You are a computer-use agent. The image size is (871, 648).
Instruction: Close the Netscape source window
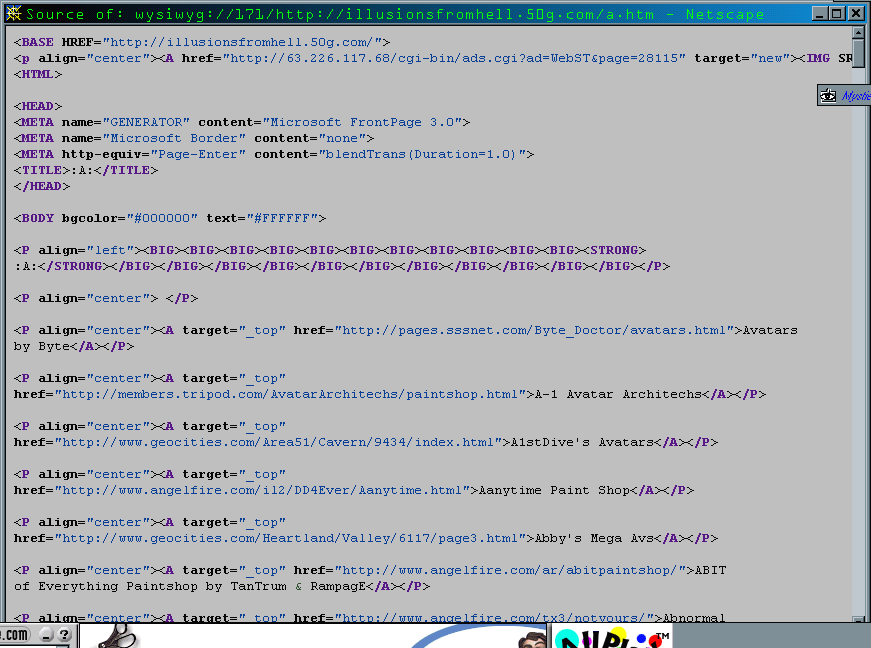(x=857, y=13)
